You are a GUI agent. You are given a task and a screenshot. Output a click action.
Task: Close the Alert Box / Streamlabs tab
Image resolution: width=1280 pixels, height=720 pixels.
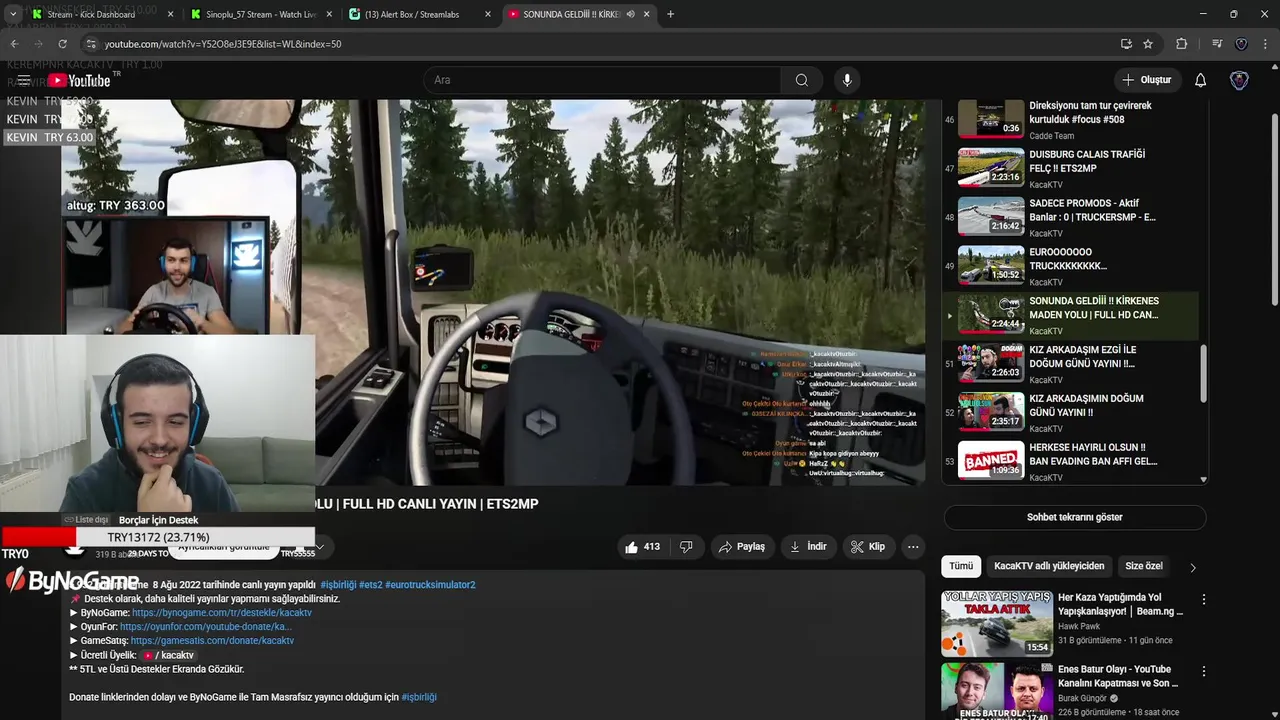tap(488, 14)
